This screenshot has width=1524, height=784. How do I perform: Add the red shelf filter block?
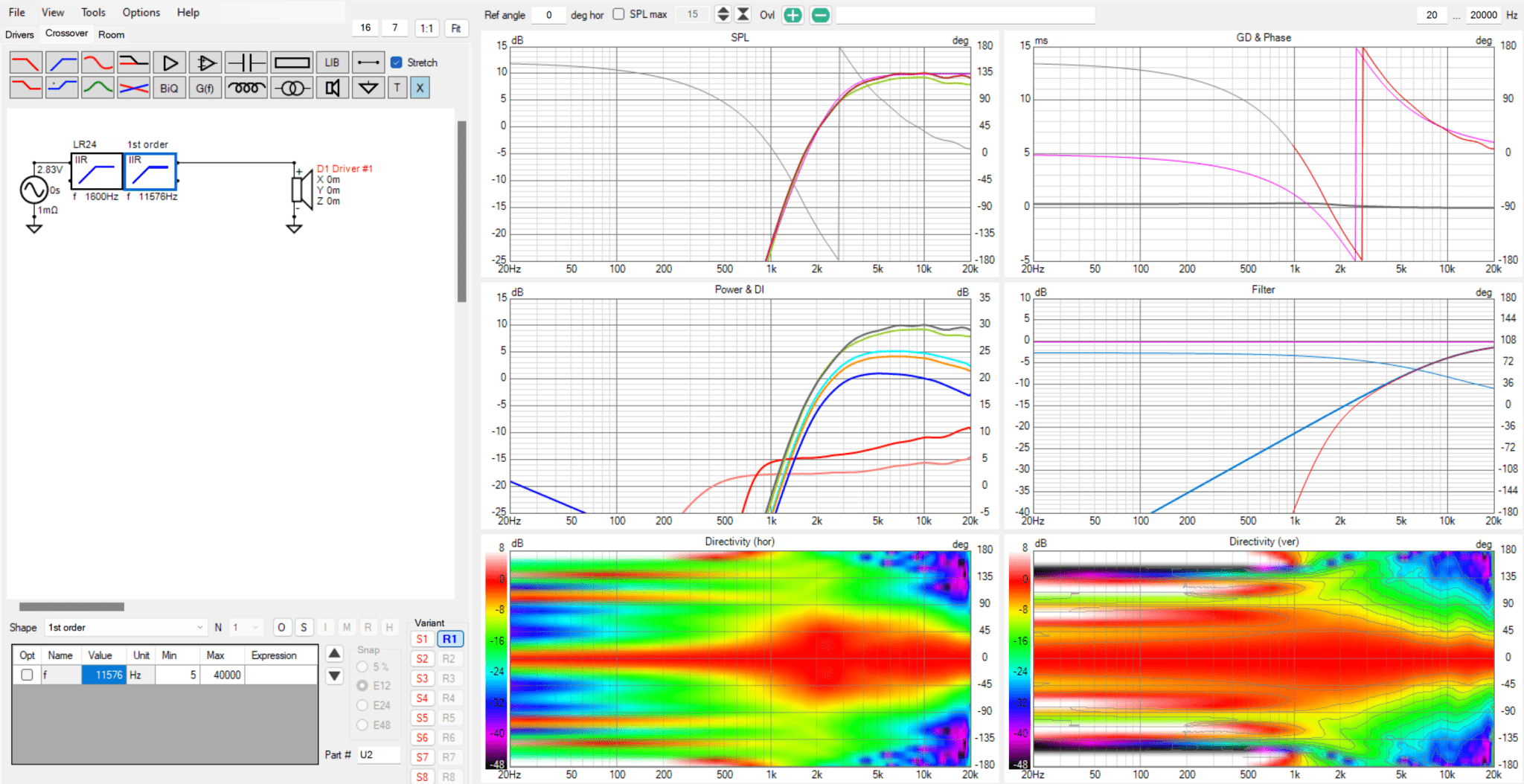25,88
